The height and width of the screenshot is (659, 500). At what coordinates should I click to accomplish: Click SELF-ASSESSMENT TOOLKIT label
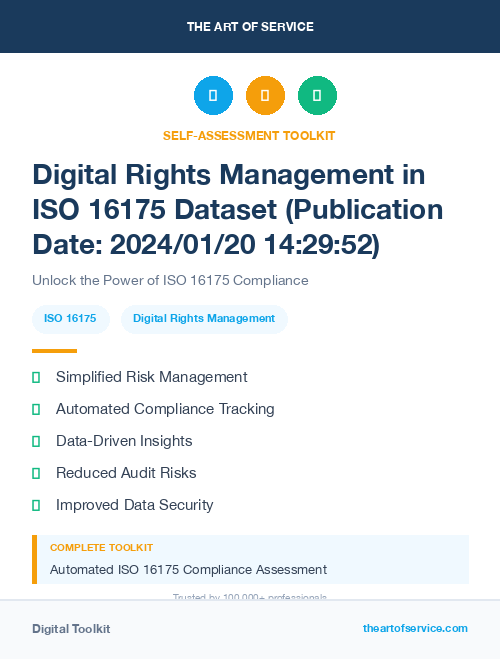(x=249, y=136)
